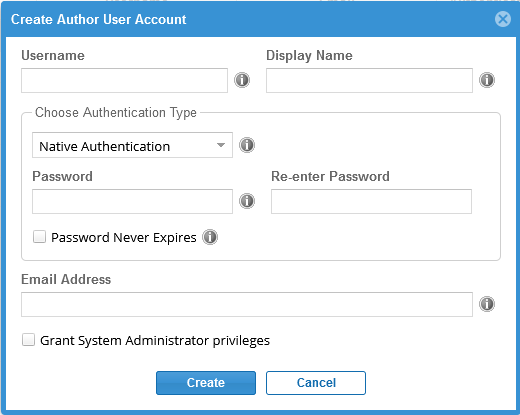Screen dimensions: 520x415
Task: Click the Cancel button
Action: click(316, 383)
